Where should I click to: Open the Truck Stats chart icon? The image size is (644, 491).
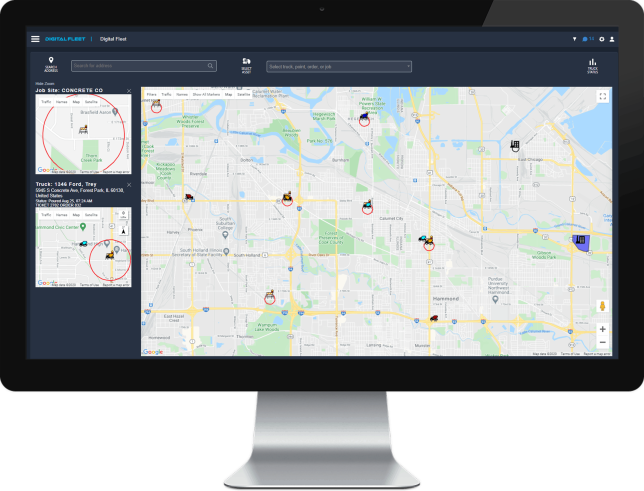point(592,62)
